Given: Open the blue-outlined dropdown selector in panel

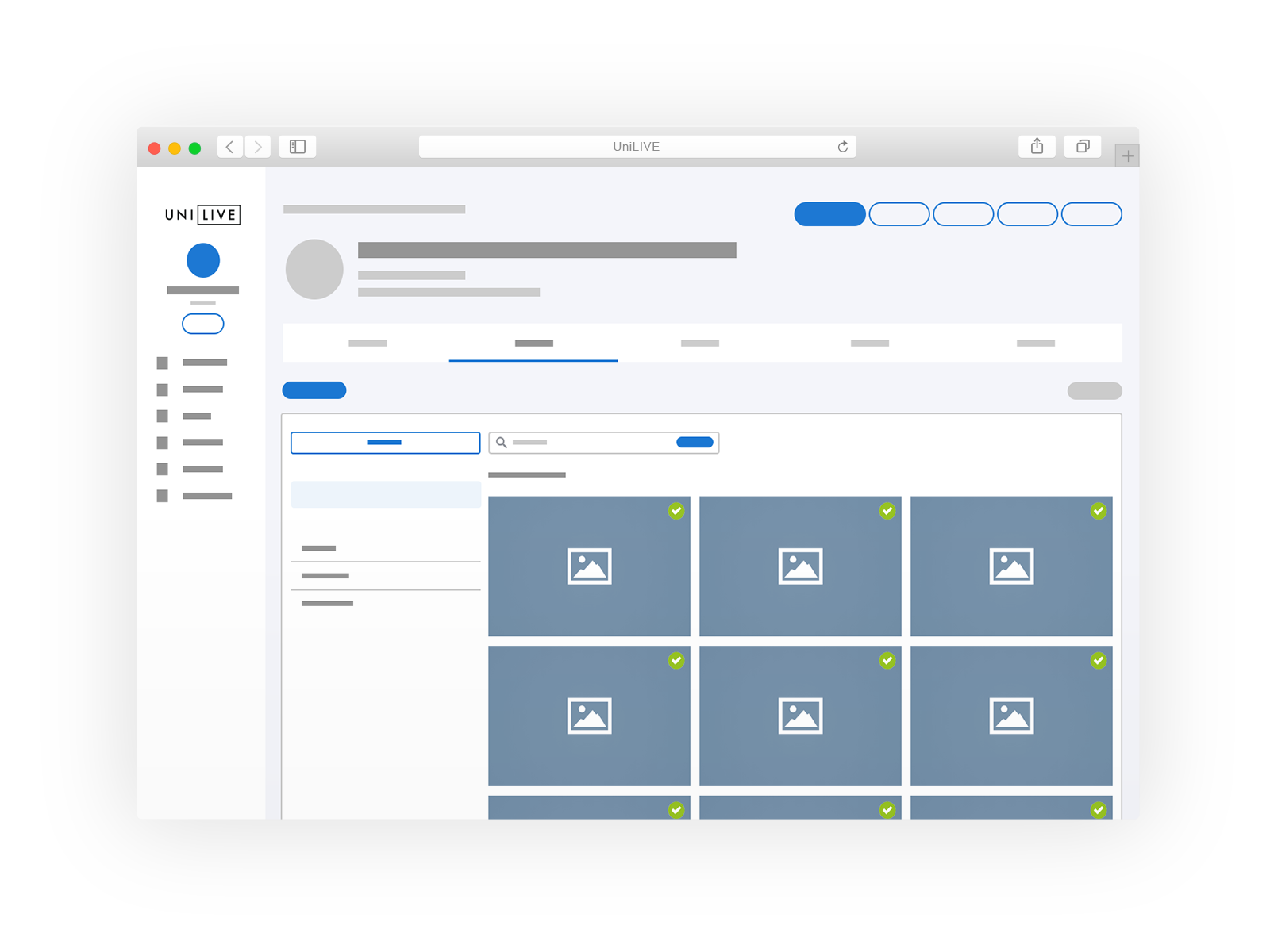Looking at the screenshot, I should [386, 443].
